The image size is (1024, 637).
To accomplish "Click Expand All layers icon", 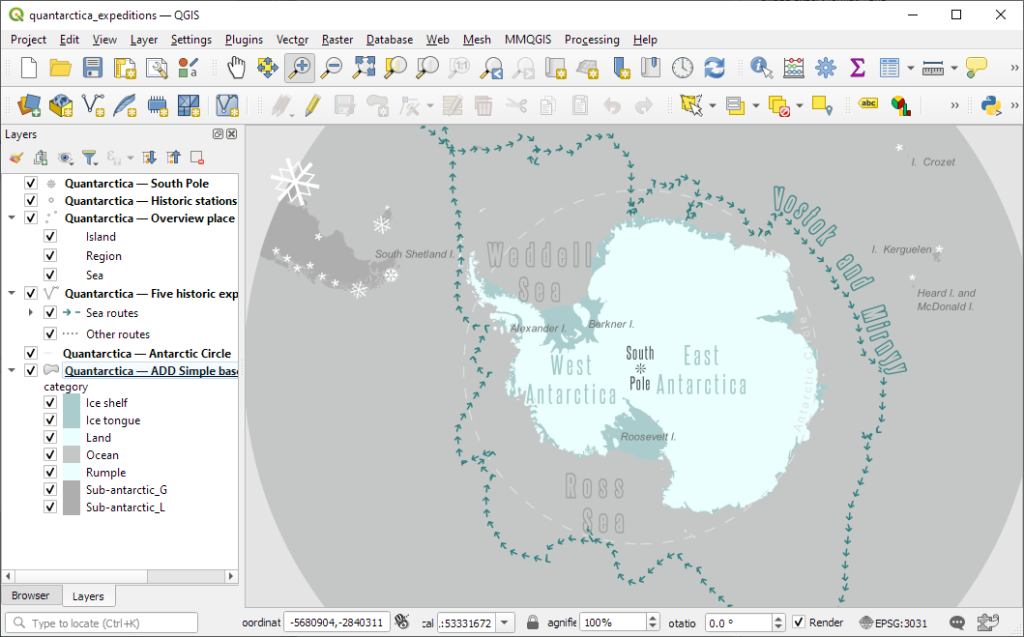I will tap(149, 157).
